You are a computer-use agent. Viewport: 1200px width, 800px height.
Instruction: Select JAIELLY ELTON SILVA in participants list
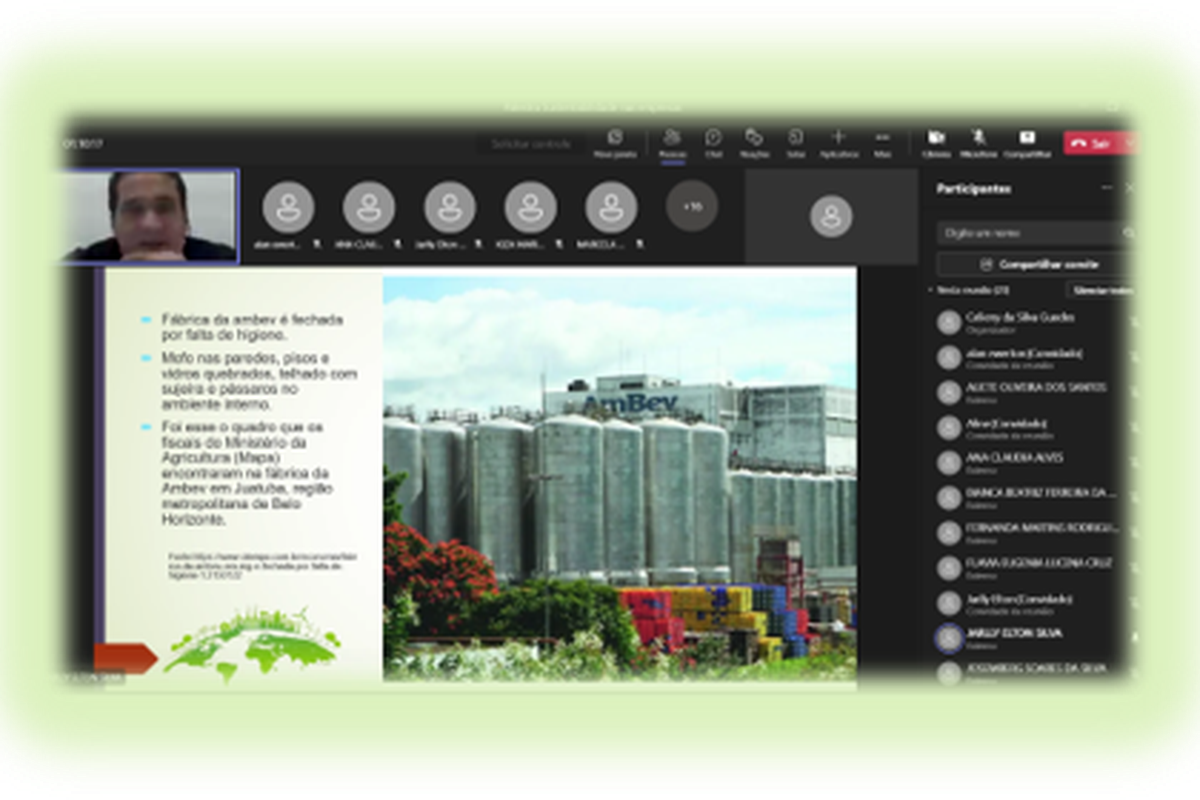[x=1035, y=638]
